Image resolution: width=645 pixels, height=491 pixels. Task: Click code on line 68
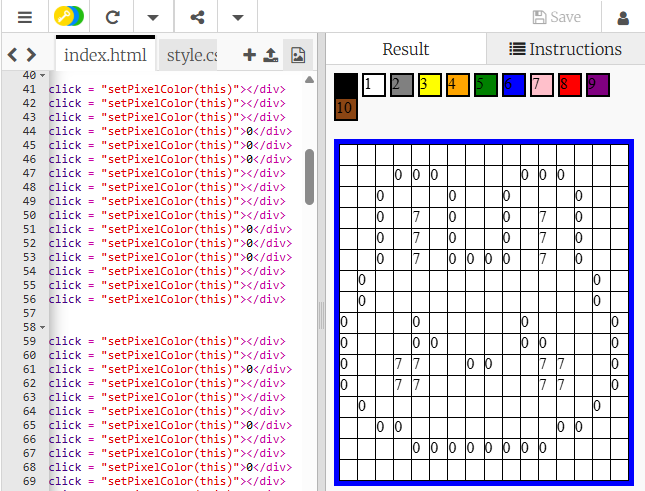(x=170, y=467)
